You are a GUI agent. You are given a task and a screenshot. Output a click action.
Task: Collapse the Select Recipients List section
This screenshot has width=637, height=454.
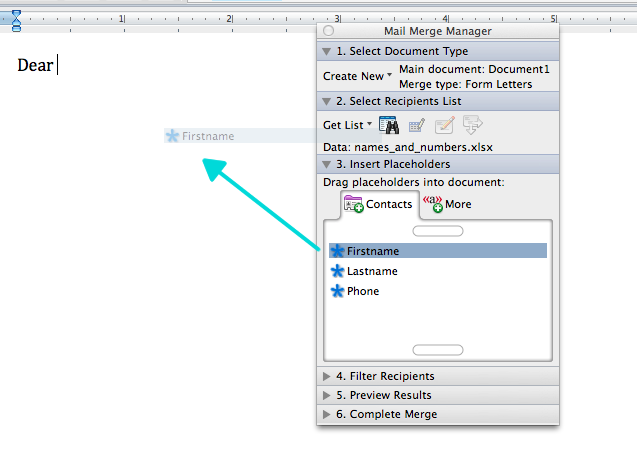tap(326, 102)
